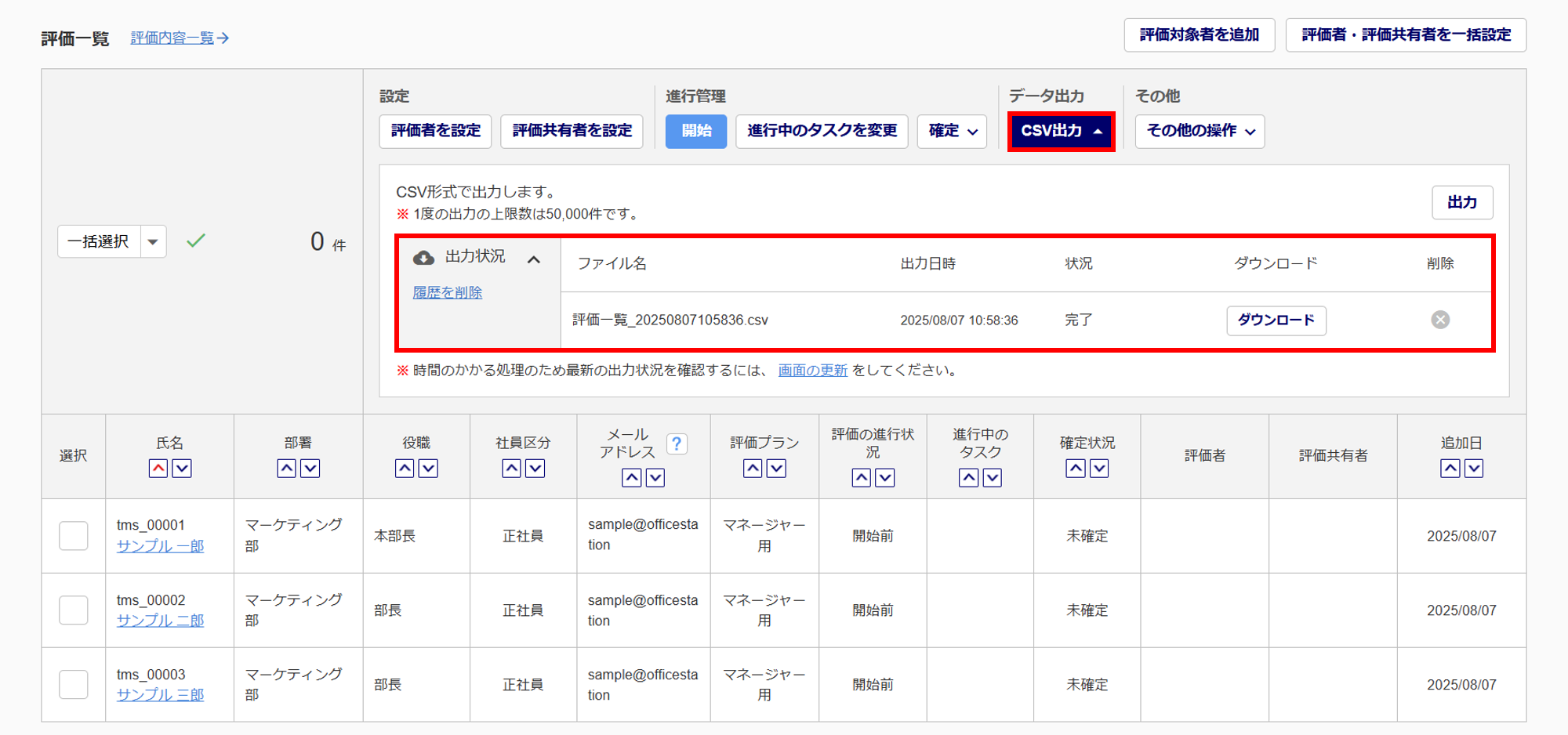Click the green checkmark beside 一括選択
Viewport: 1568px width, 735px height.
pyautogui.click(x=196, y=241)
